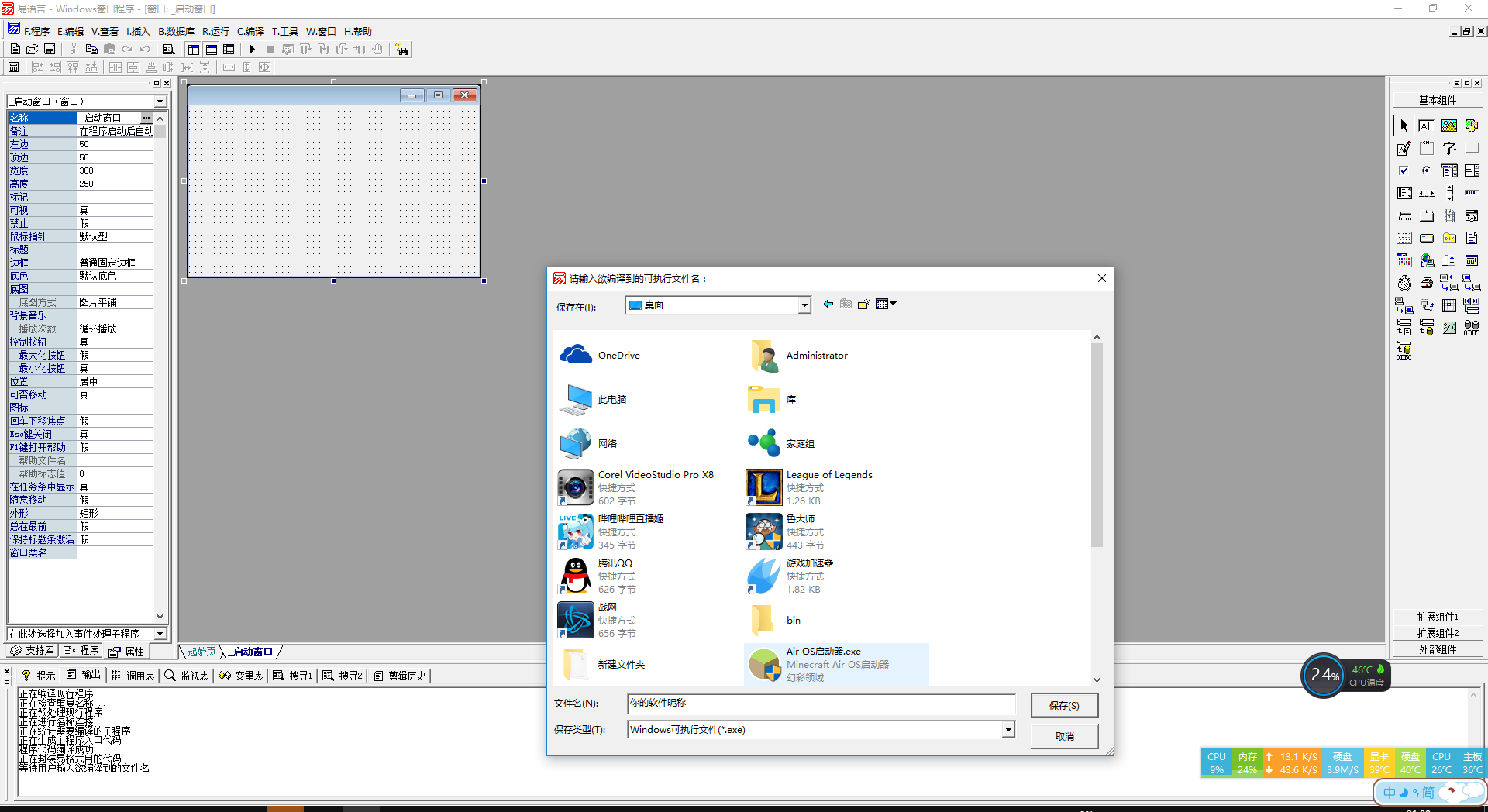Click the 取消 button in save dialog
Image resolution: width=1488 pixels, height=812 pixels.
tap(1064, 736)
